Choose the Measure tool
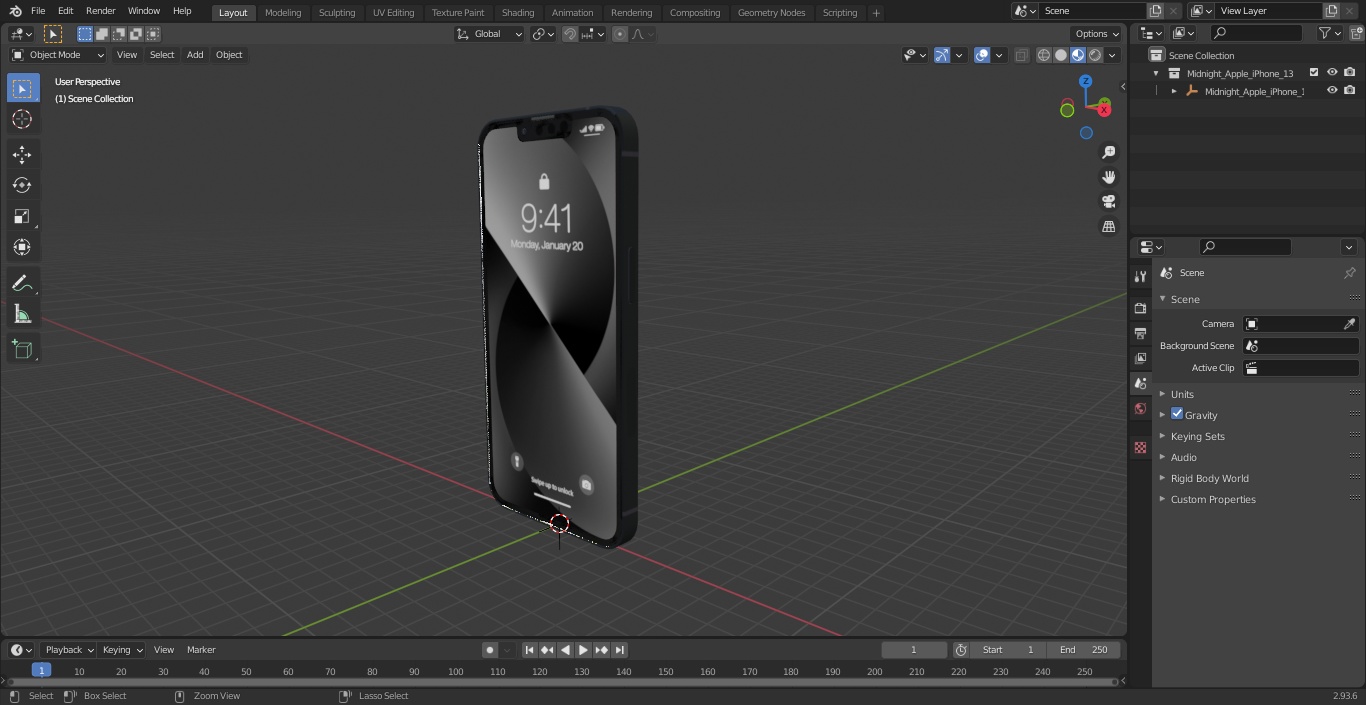 pyautogui.click(x=22, y=315)
